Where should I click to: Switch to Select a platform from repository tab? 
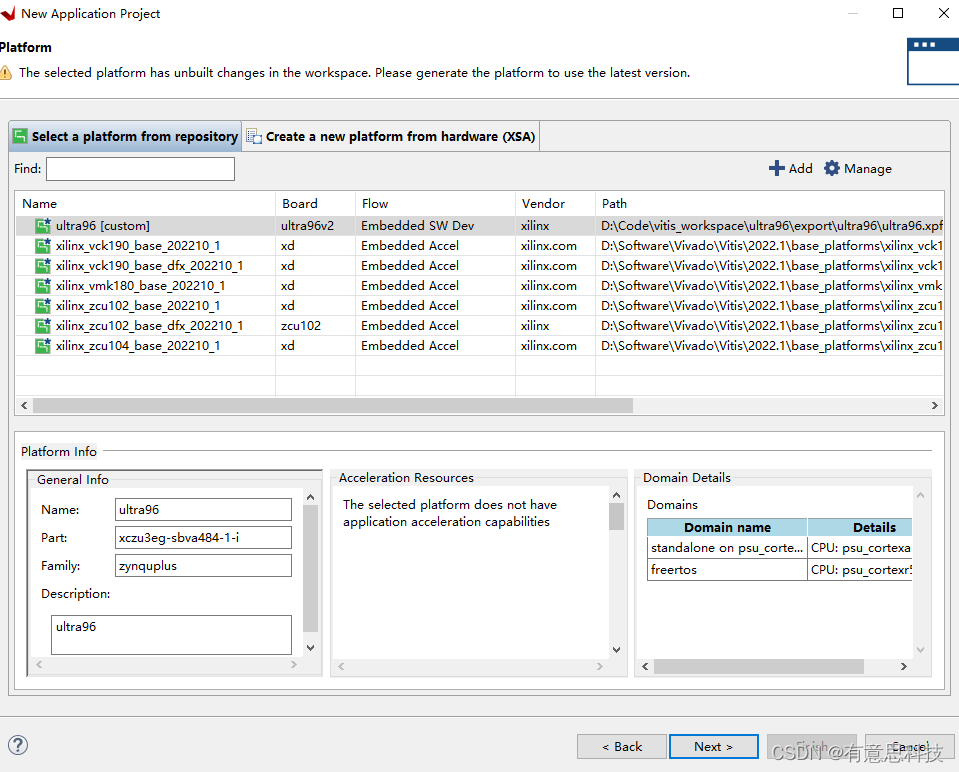click(125, 136)
